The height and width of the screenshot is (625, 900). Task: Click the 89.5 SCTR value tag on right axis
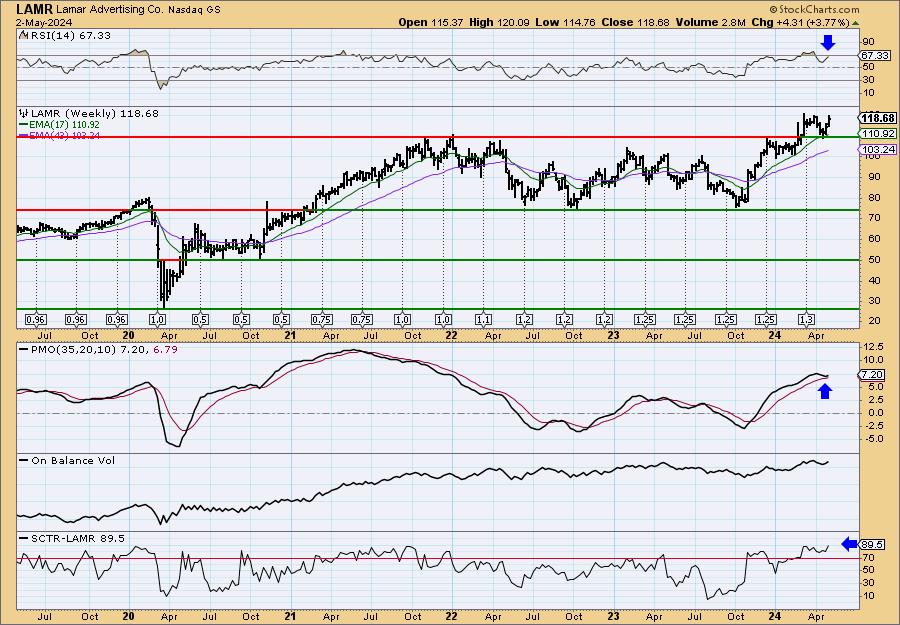coord(873,544)
